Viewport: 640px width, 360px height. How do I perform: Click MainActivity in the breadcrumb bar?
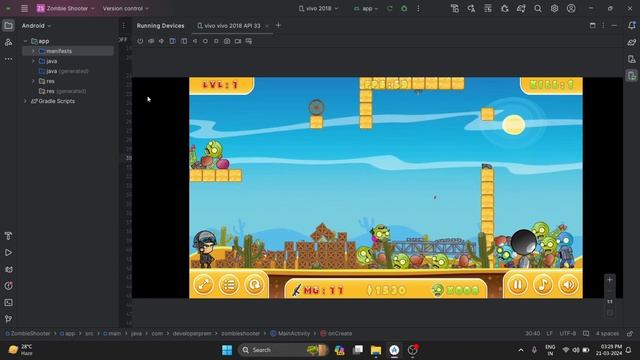coord(290,333)
